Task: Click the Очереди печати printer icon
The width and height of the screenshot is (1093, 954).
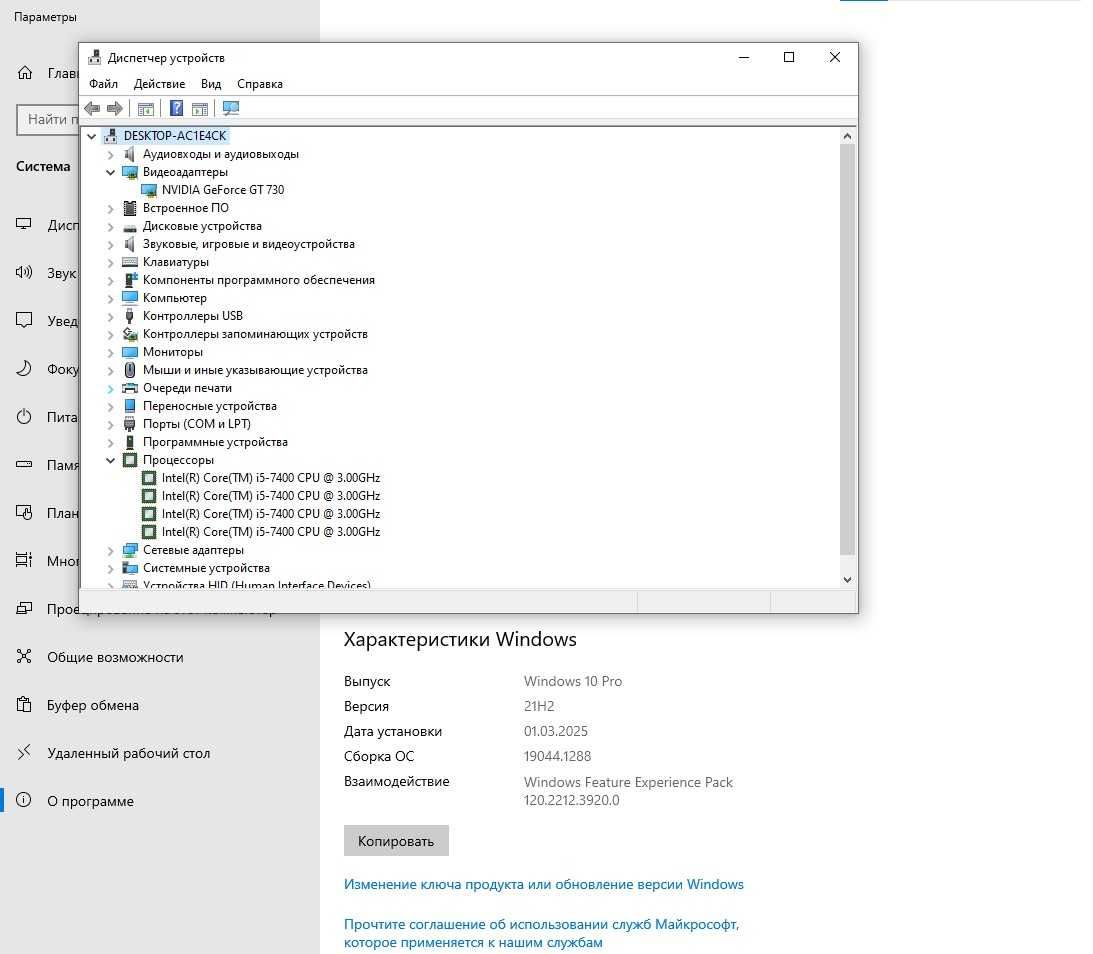Action: click(130, 388)
